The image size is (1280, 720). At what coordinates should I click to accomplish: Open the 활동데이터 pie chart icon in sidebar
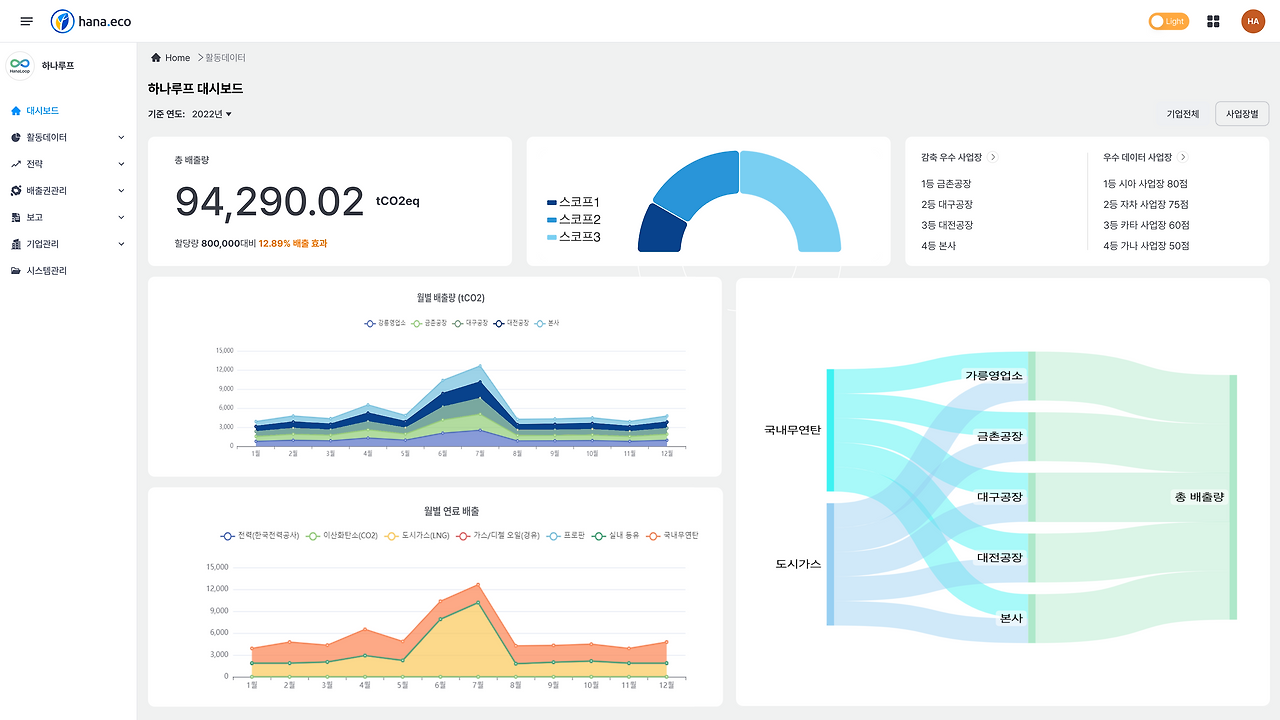[14, 137]
